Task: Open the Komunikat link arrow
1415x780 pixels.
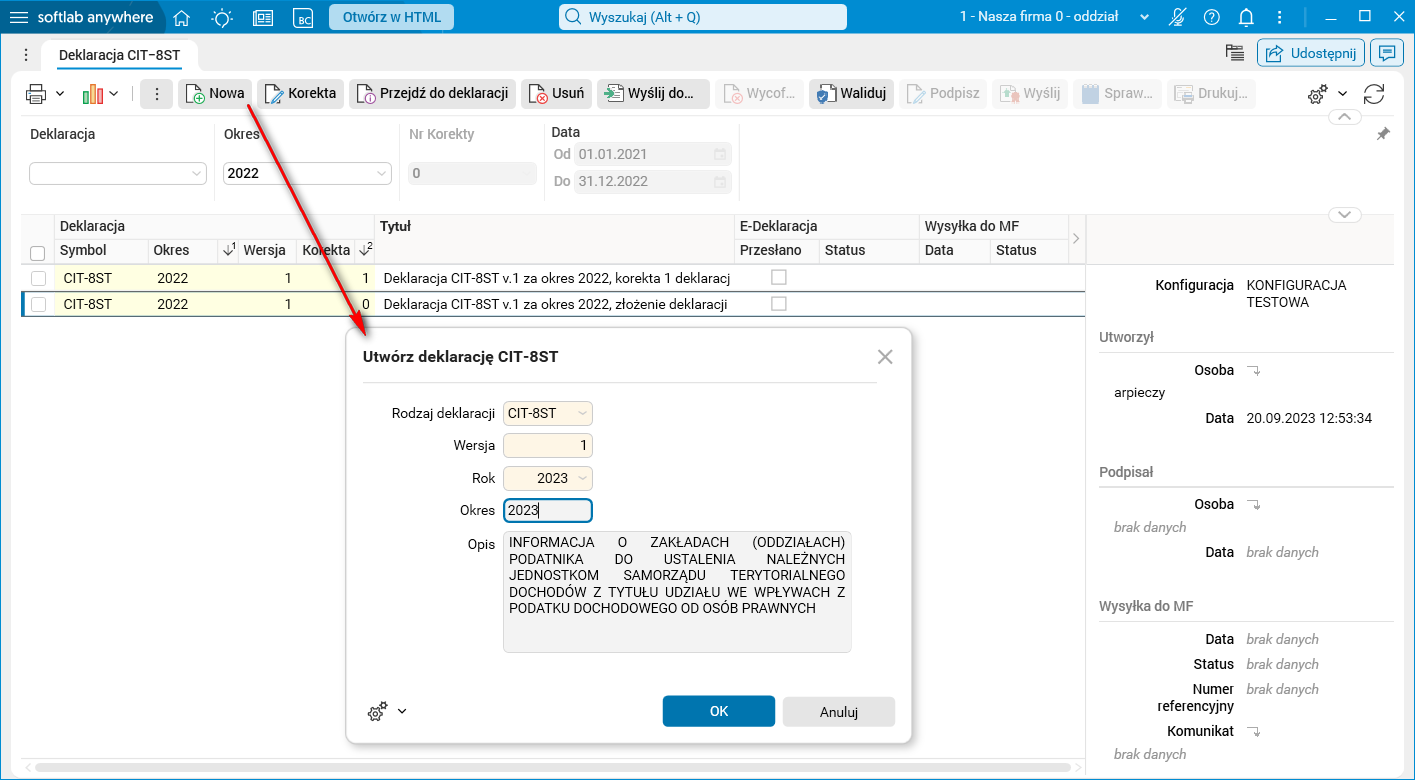Action: point(1254,732)
